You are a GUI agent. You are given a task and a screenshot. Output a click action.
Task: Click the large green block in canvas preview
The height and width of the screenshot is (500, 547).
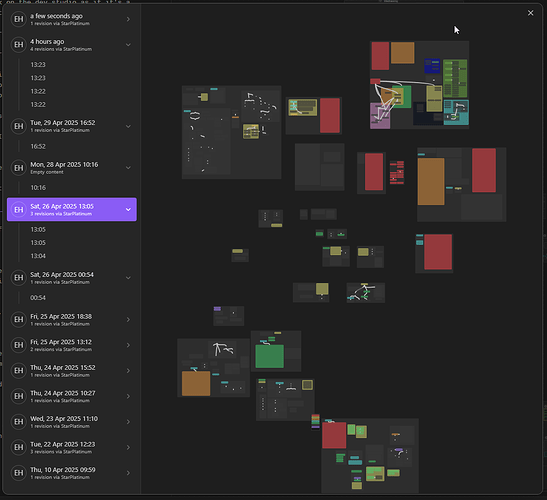269,356
